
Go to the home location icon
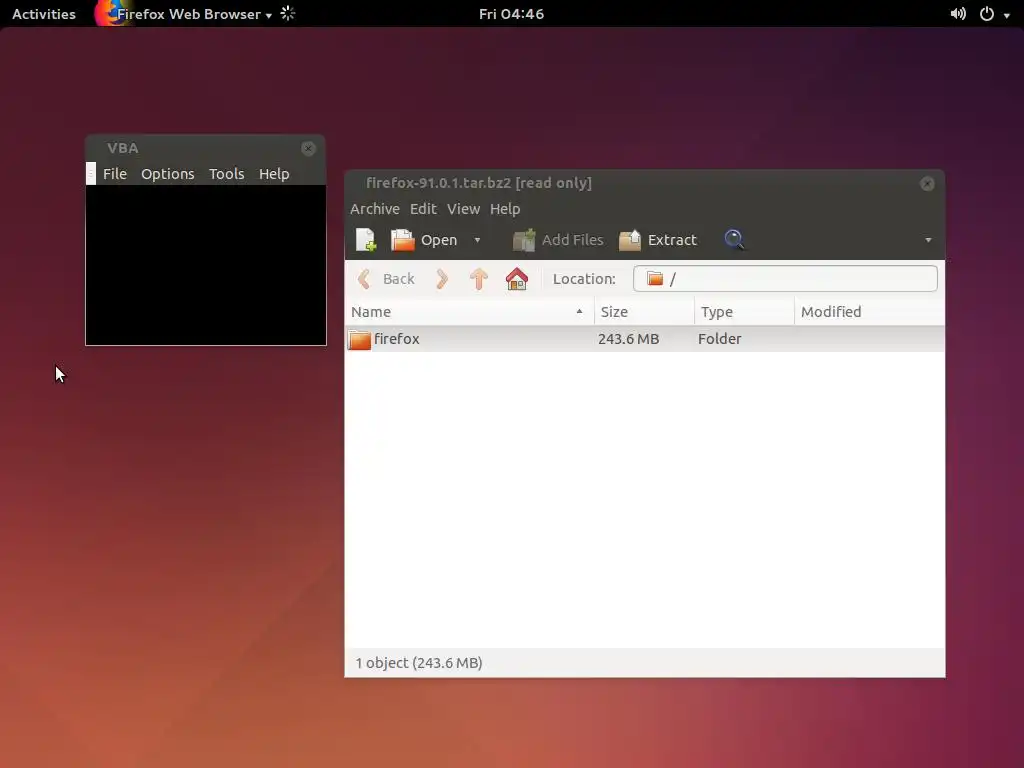[517, 279]
